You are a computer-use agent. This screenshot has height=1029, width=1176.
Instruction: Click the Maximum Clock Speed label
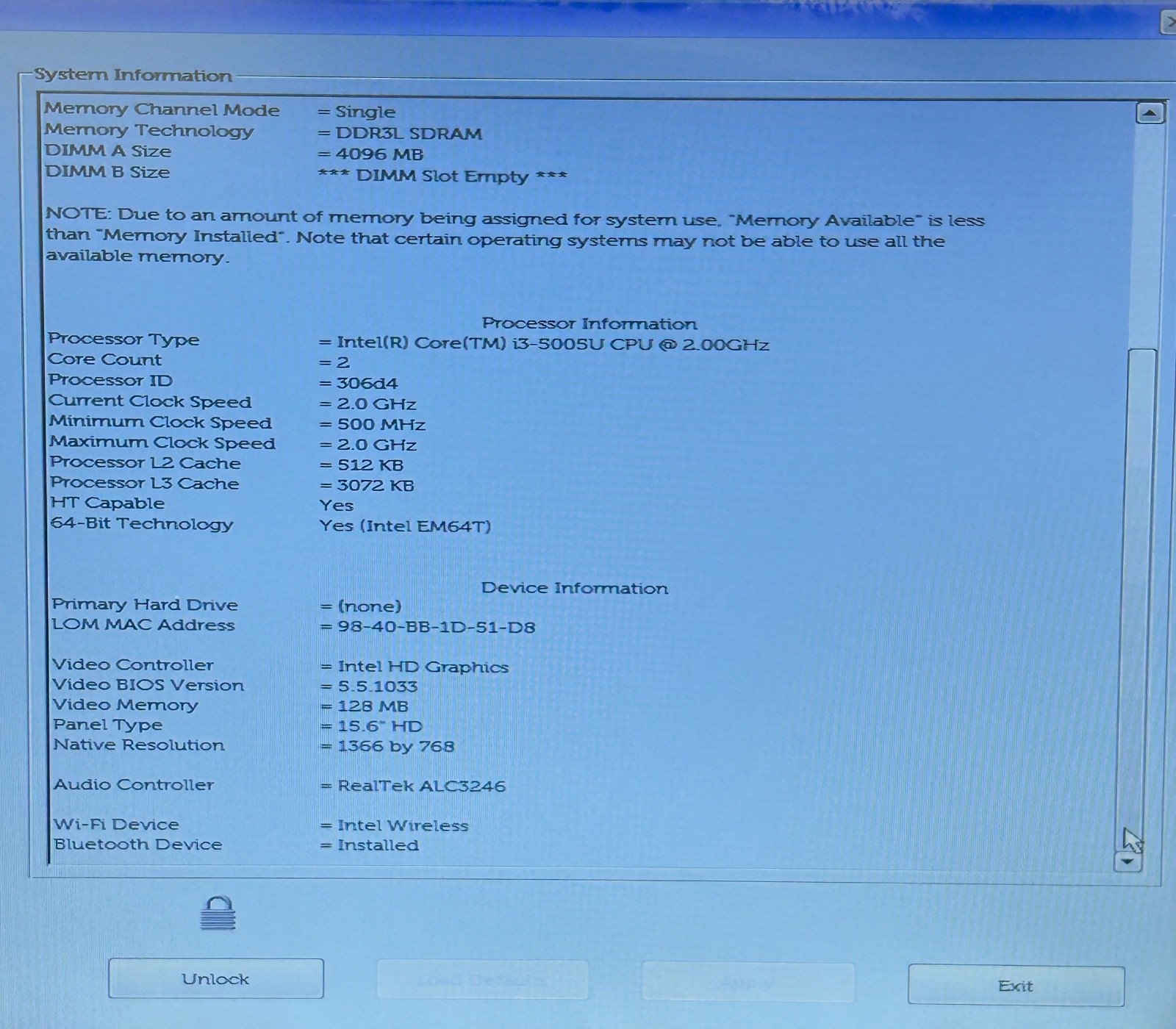click(162, 442)
